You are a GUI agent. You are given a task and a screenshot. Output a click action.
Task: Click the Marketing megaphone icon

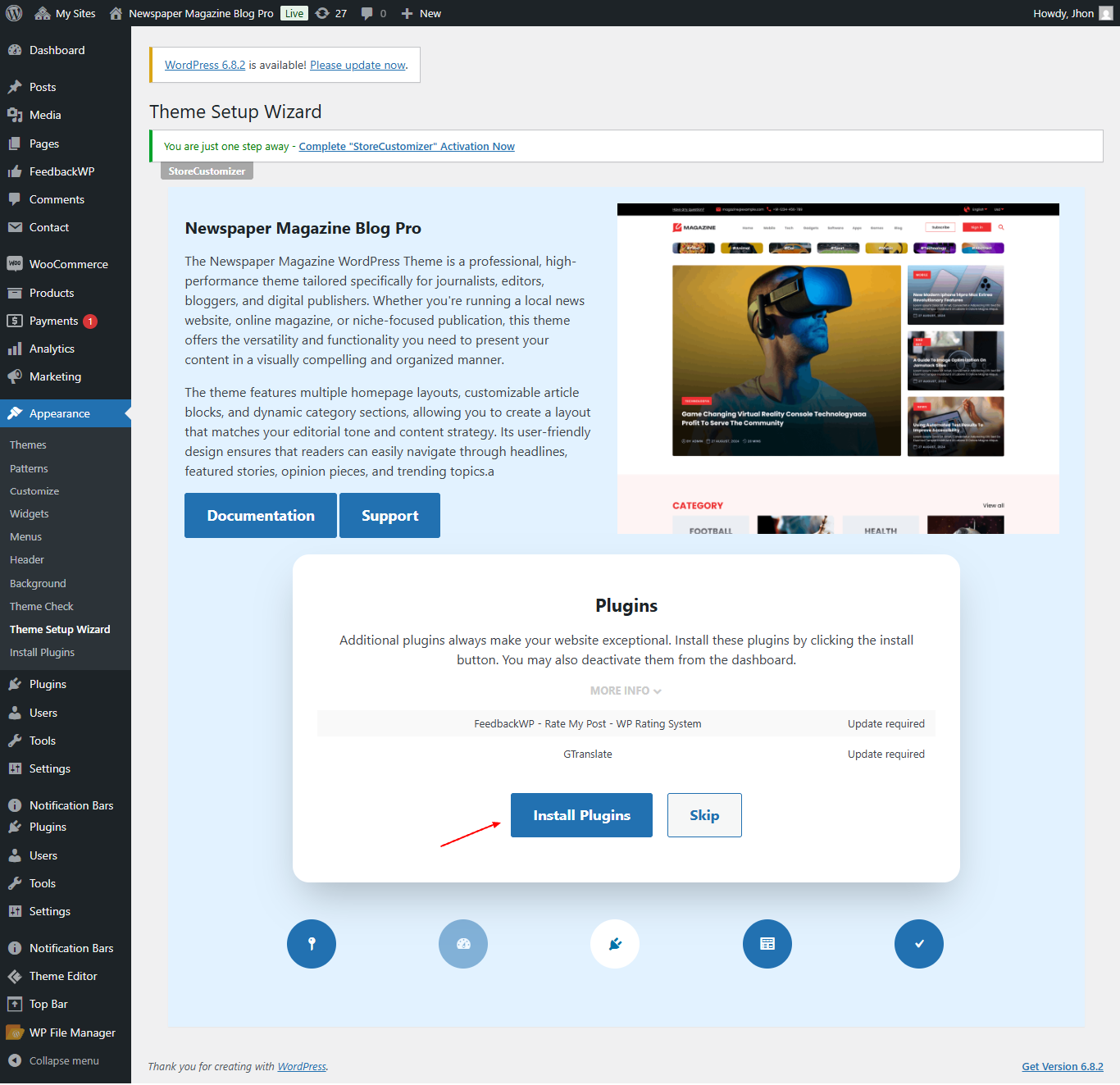click(15, 376)
